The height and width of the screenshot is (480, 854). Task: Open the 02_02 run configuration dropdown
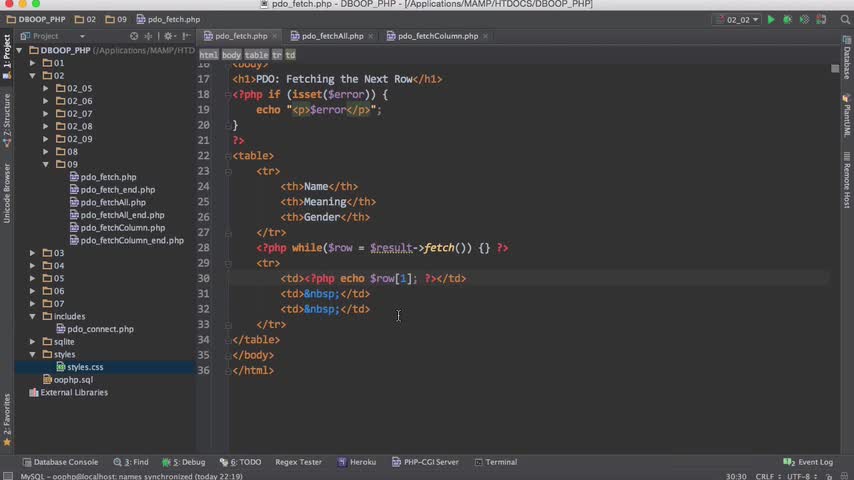(x=737, y=20)
